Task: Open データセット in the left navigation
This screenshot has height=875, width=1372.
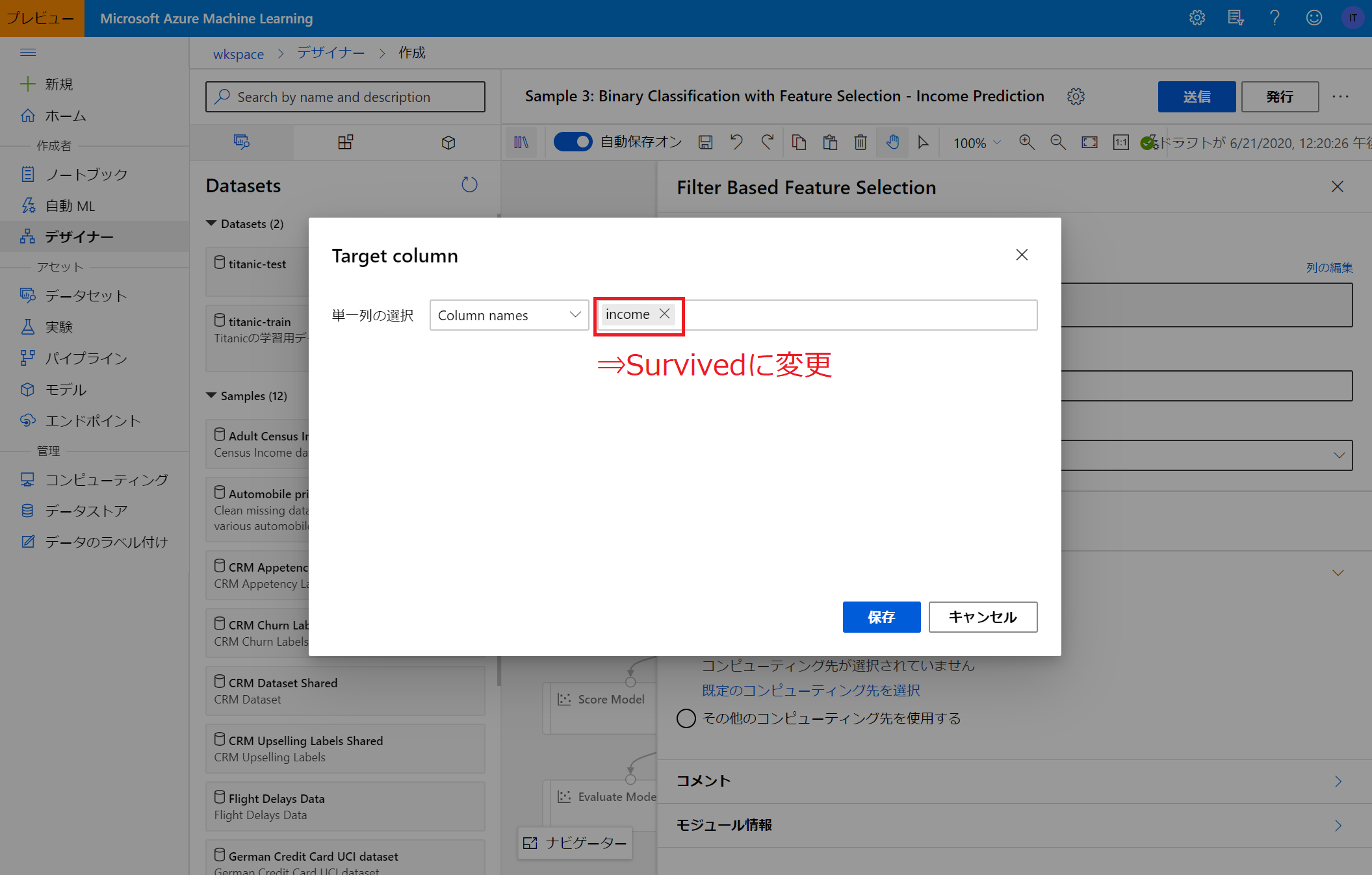Action: click(x=85, y=296)
